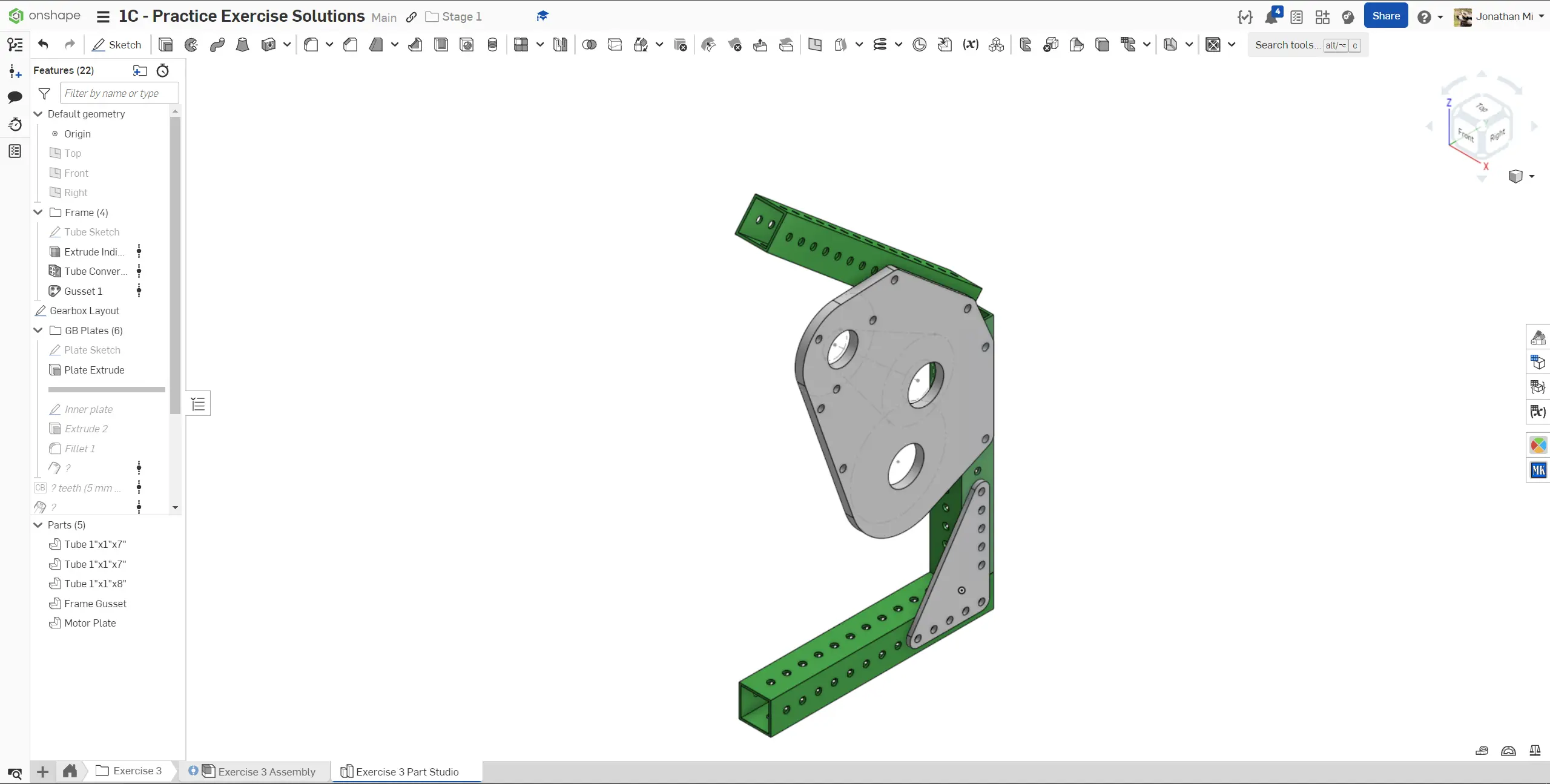Open the comments panel icon
The height and width of the screenshot is (784, 1550).
tap(15, 97)
